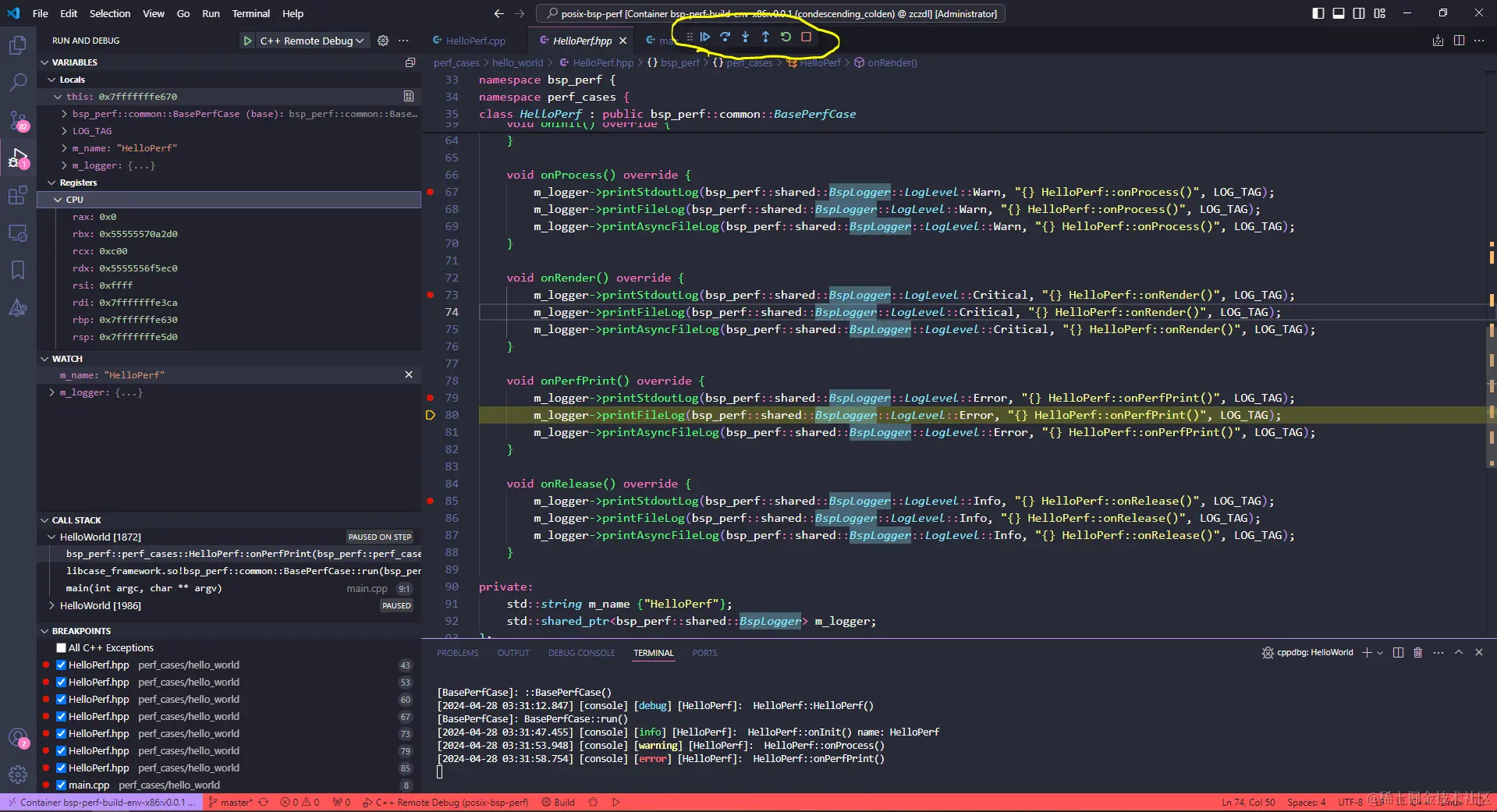Disable the HelloPerf.hpp breakpoint at line 67

[x=61, y=716]
